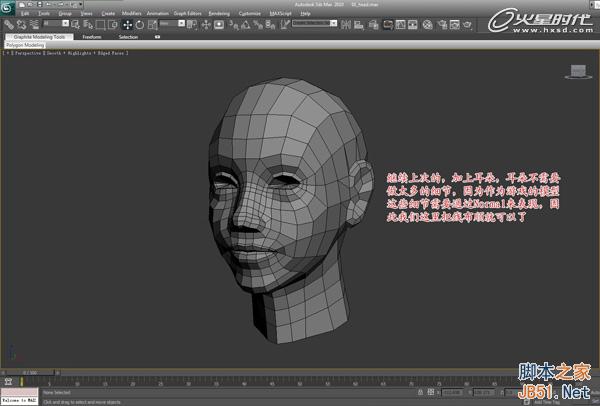Click the Select and Rotate tool
The height and width of the screenshot is (406, 600).
pyautogui.click(x=139, y=23)
